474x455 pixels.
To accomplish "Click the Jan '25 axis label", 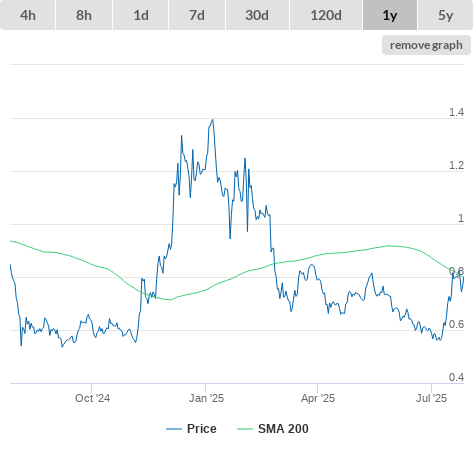I will pos(206,398).
